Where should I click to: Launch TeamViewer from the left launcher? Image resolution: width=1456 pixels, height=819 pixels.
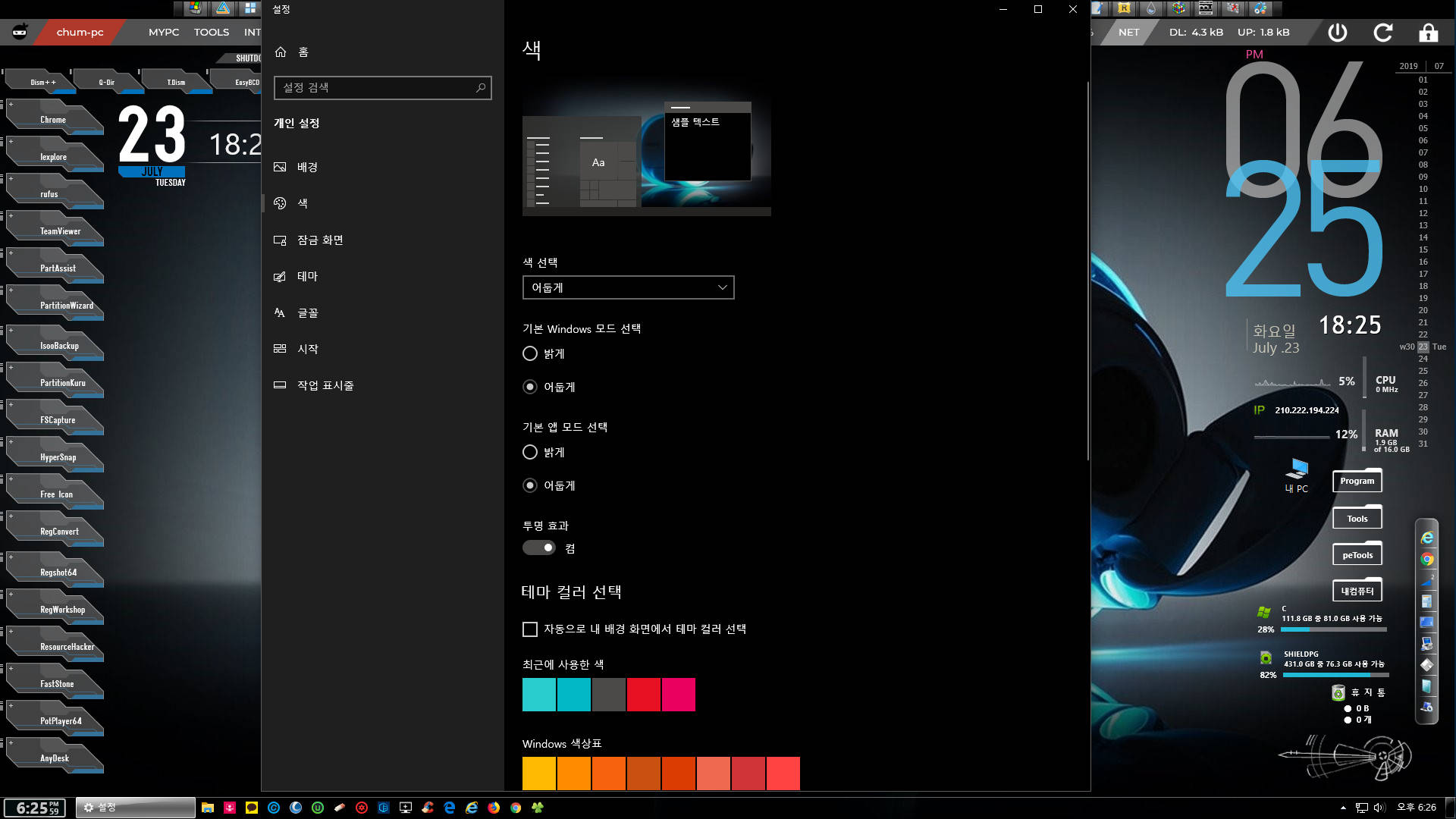55,231
